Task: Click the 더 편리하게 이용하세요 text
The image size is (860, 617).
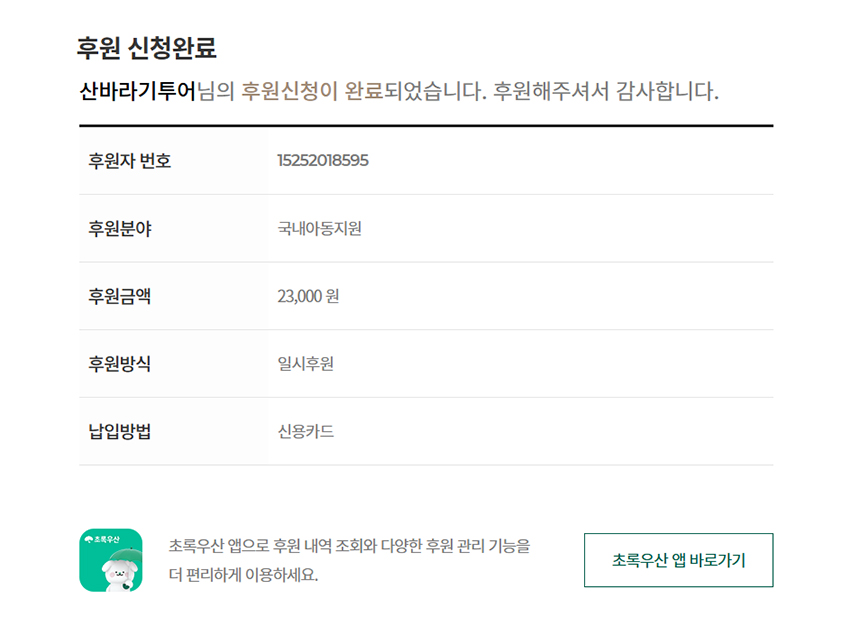Action: (243, 576)
